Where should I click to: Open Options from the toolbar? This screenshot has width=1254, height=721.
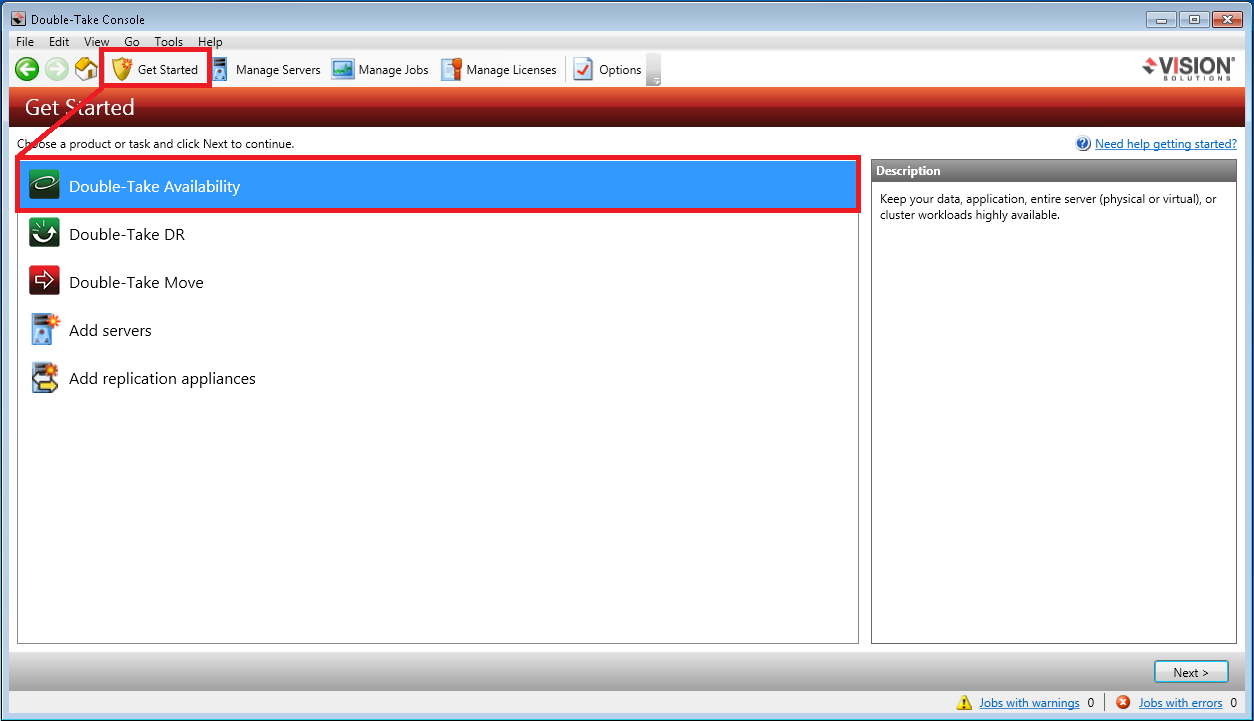pos(608,69)
